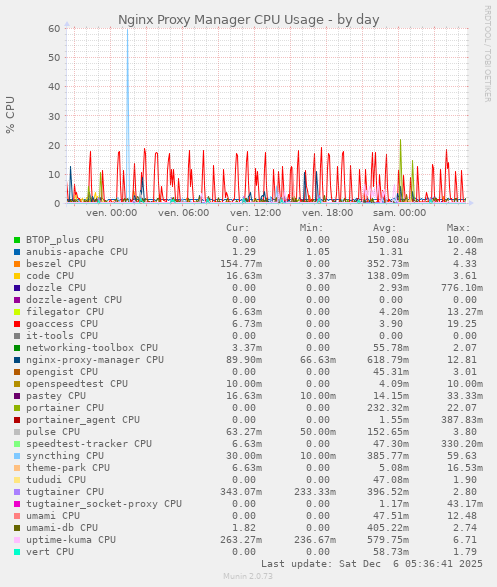
Task: Select the speedtest-tracker CPU legend label
Action: click(89, 444)
